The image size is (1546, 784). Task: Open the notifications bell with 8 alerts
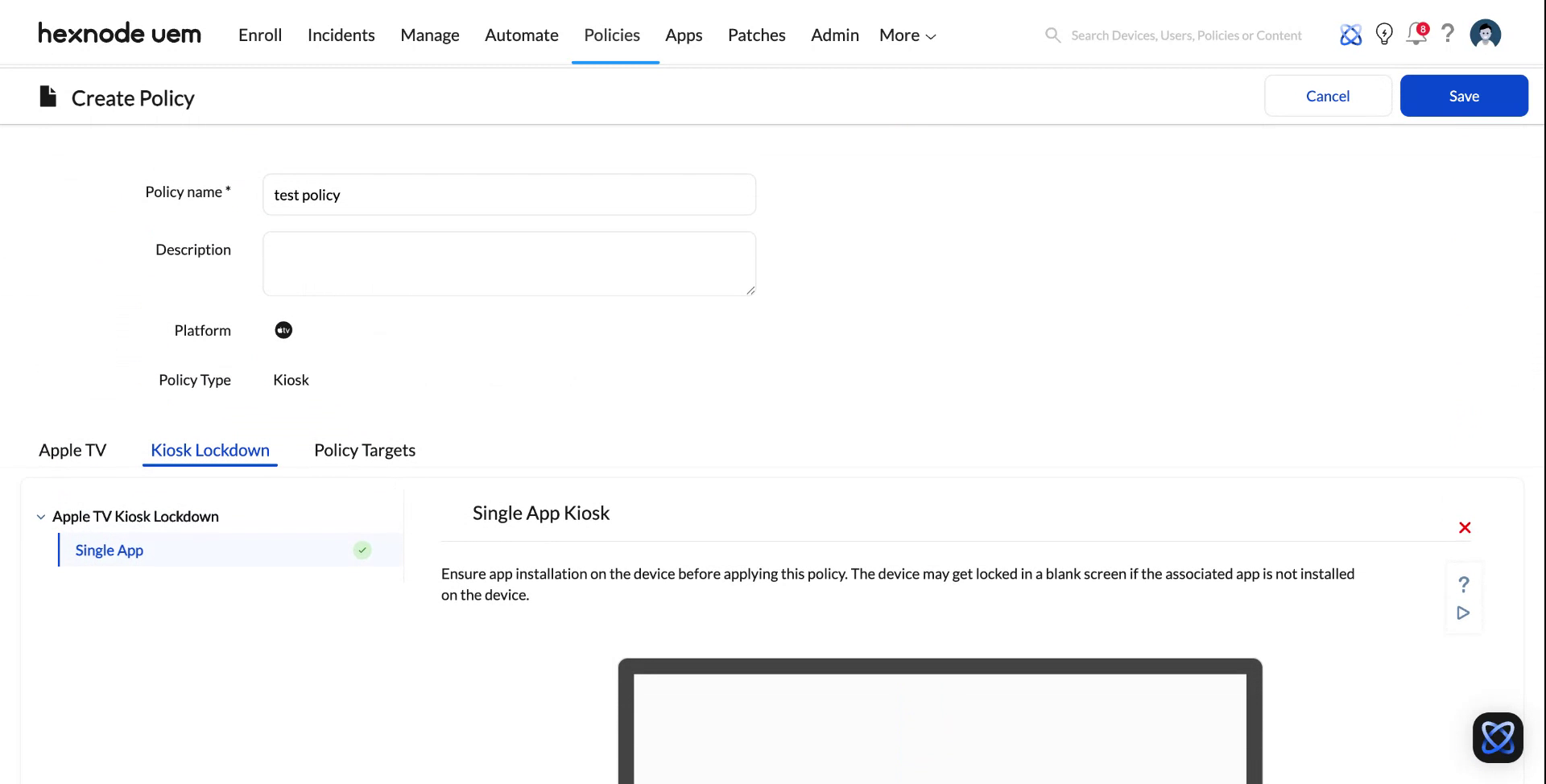pyautogui.click(x=1416, y=35)
